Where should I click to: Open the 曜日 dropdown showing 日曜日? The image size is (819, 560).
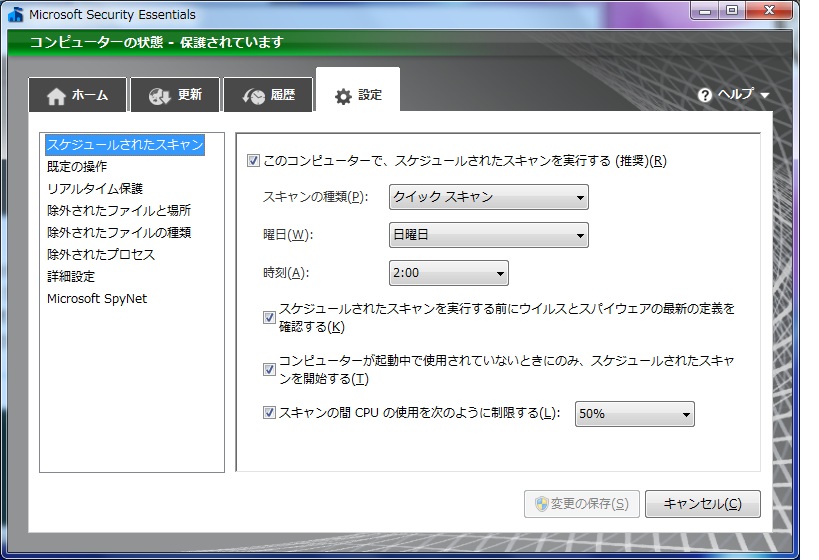(x=488, y=235)
